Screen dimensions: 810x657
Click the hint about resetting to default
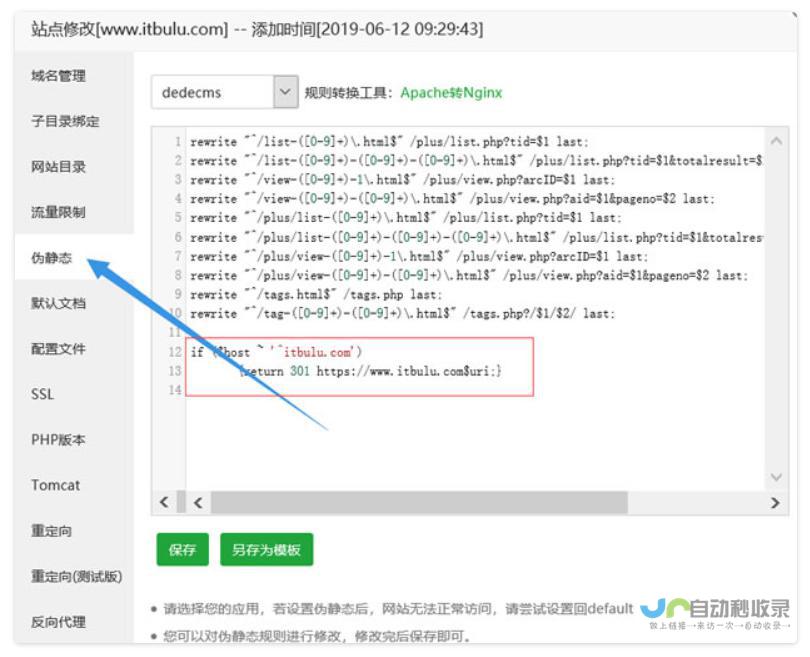(398, 609)
